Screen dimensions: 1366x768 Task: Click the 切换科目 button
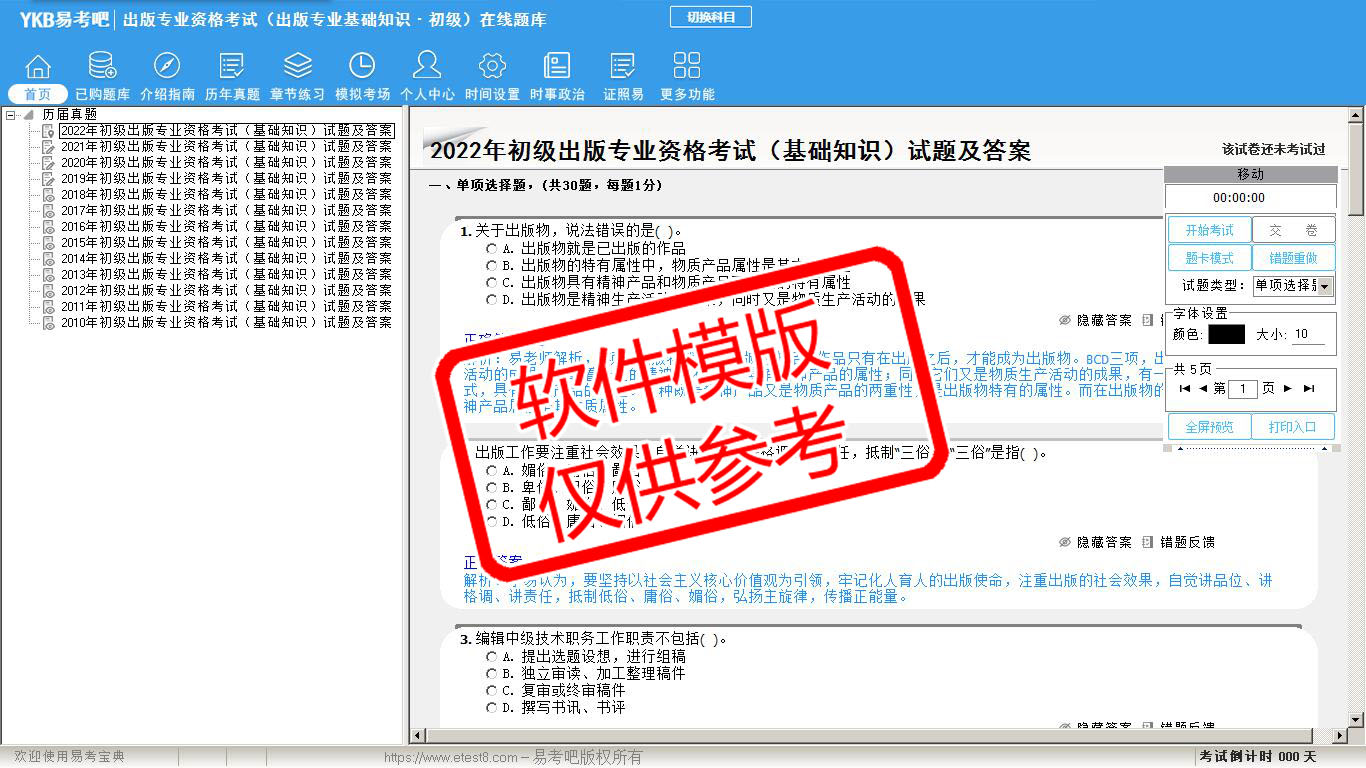coord(710,17)
